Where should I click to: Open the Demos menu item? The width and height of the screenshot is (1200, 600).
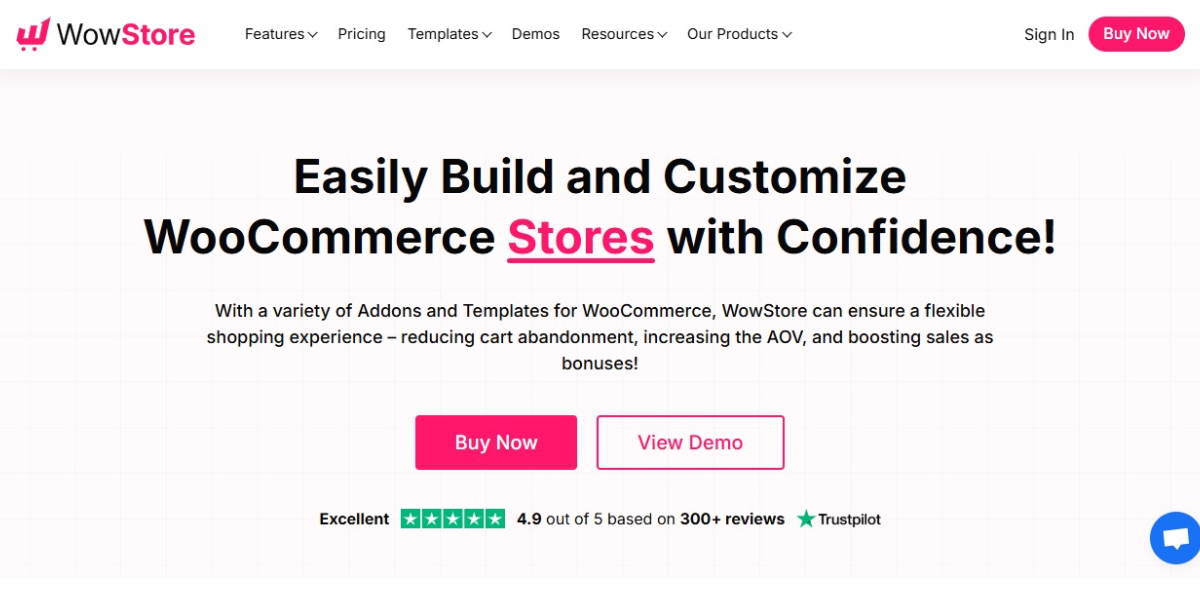pos(536,34)
